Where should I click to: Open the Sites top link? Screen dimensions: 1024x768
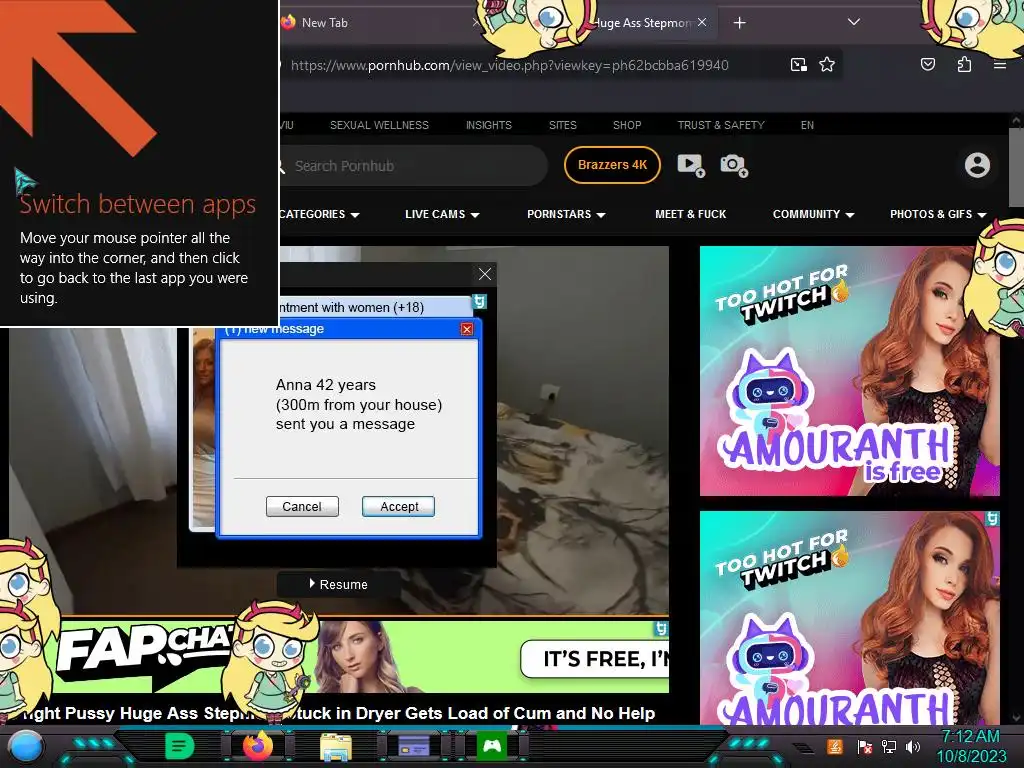click(x=562, y=125)
